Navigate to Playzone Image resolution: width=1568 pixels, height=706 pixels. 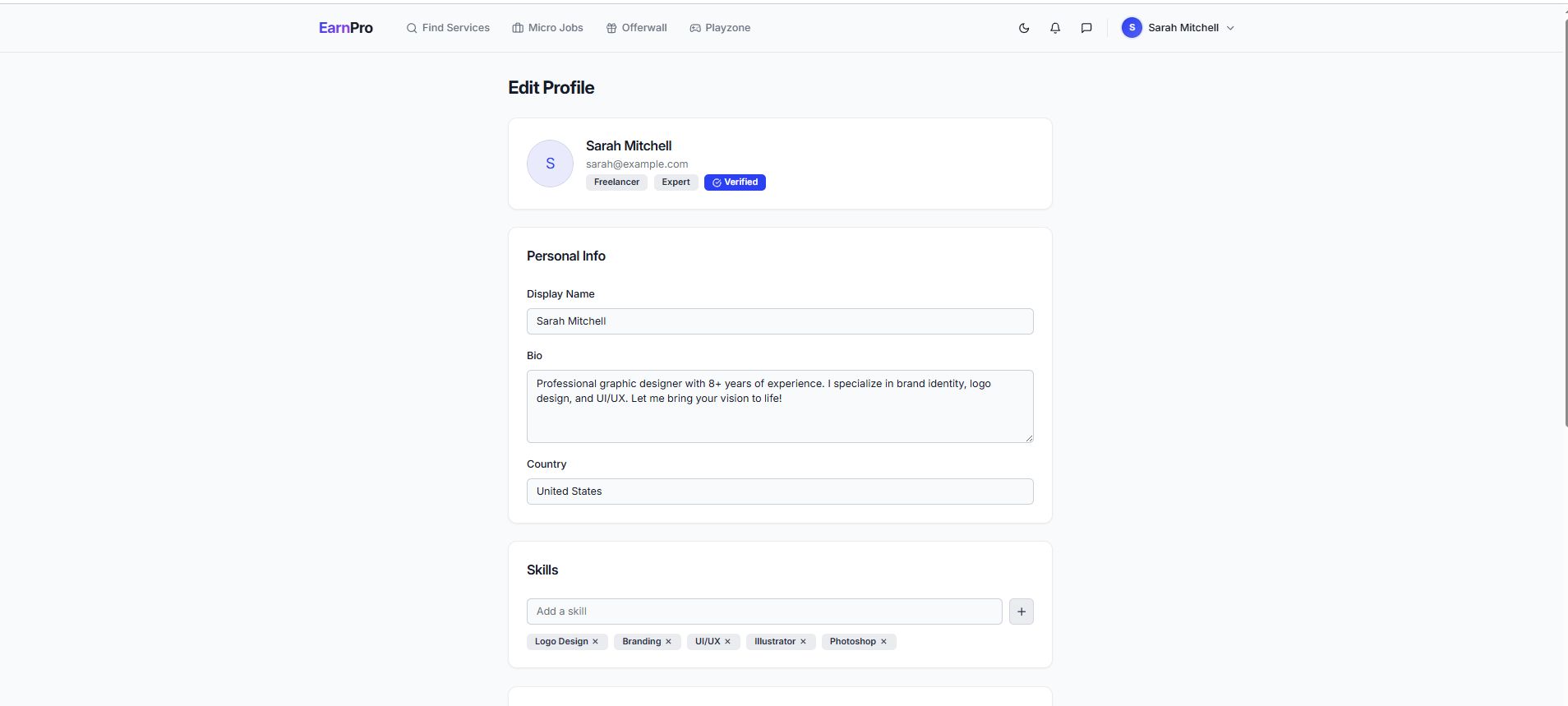pyautogui.click(x=720, y=28)
